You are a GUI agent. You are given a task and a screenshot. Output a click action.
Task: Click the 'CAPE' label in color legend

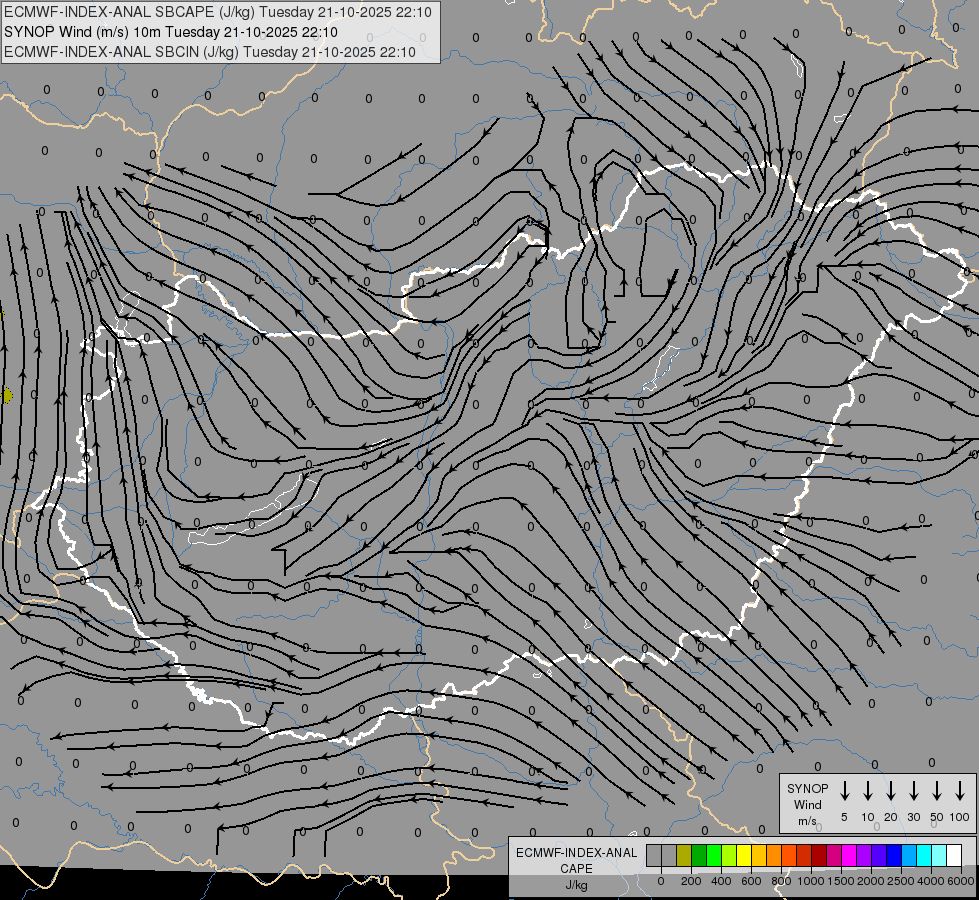pyautogui.click(x=576, y=869)
